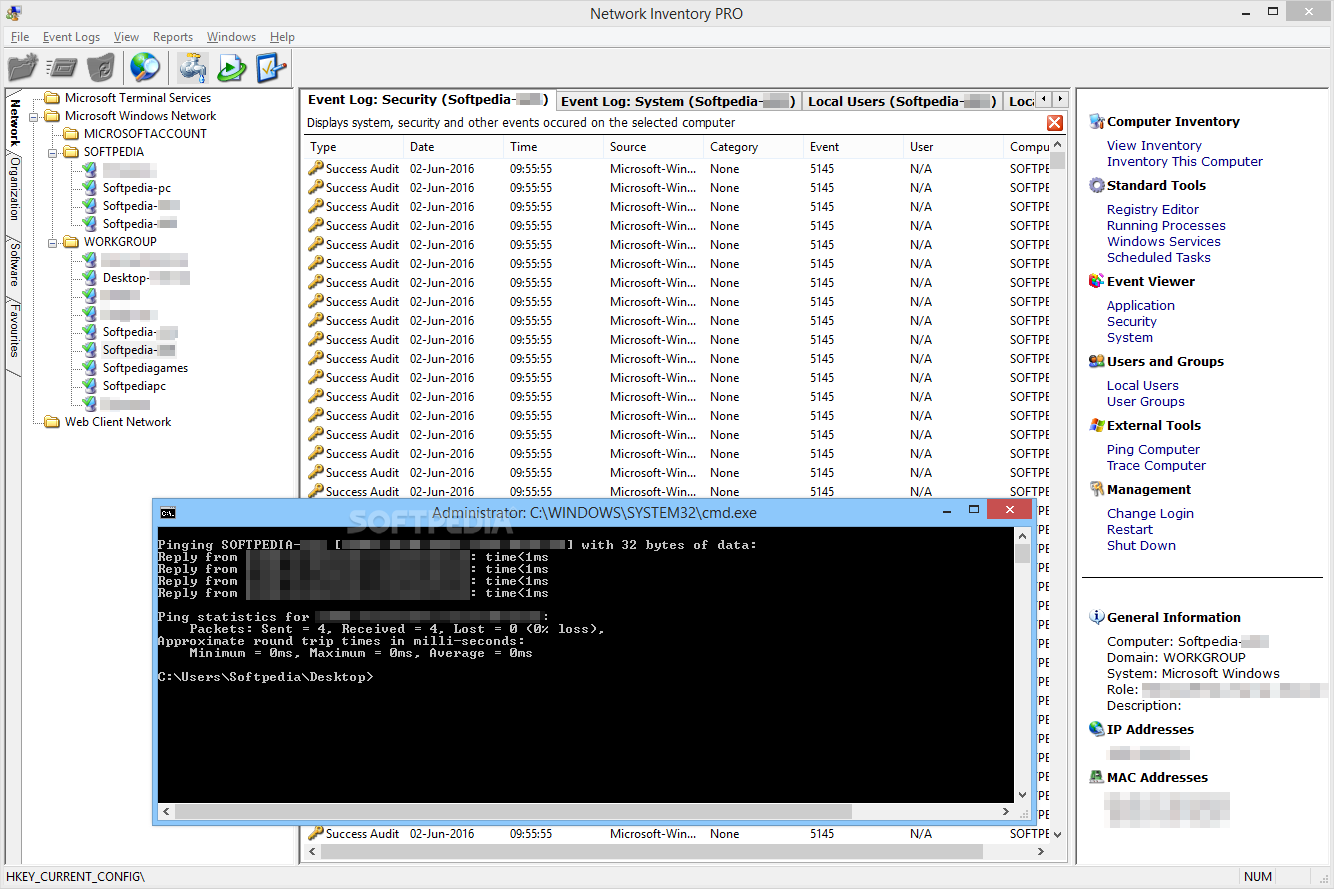This screenshot has width=1334, height=889.
Task: Click the Standard Tools gear icon
Action: (x=1096, y=185)
